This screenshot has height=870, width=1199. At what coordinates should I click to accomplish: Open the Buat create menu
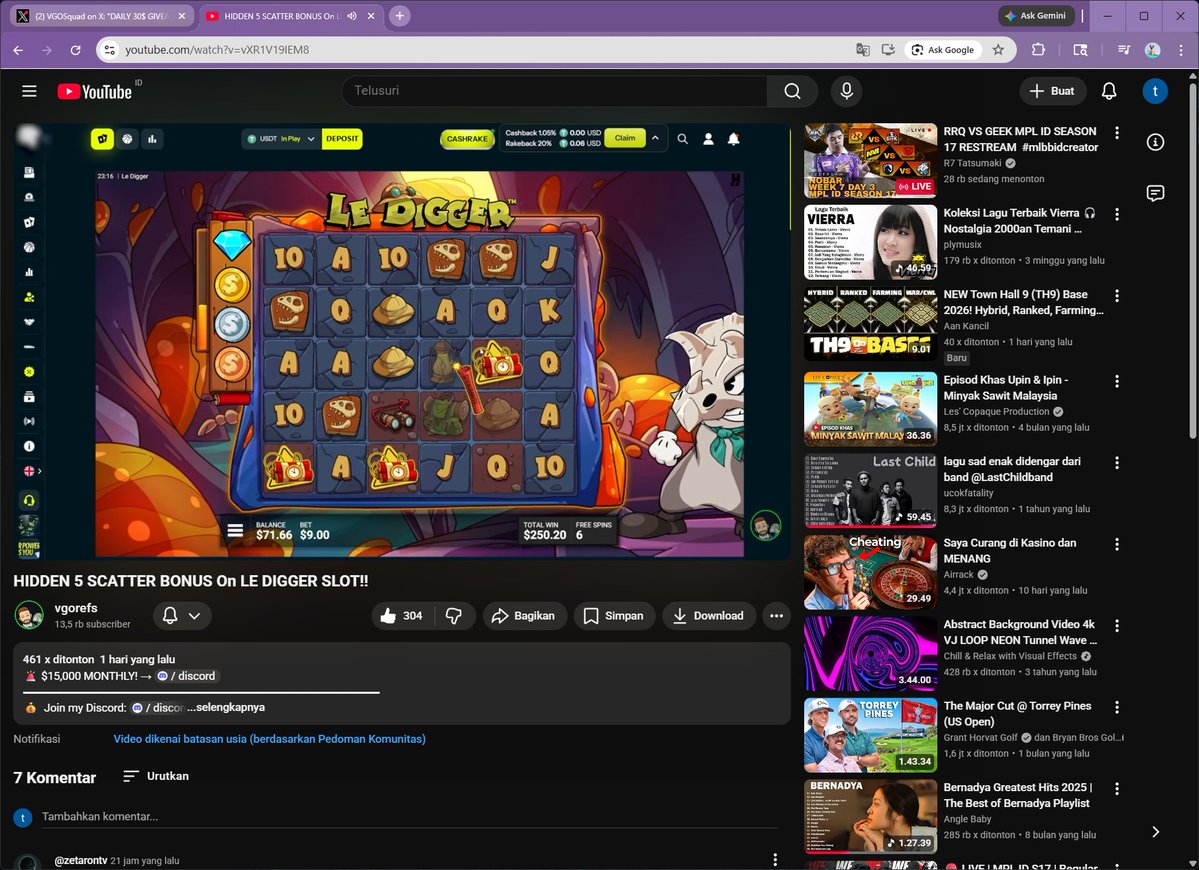click(1051, 91)
